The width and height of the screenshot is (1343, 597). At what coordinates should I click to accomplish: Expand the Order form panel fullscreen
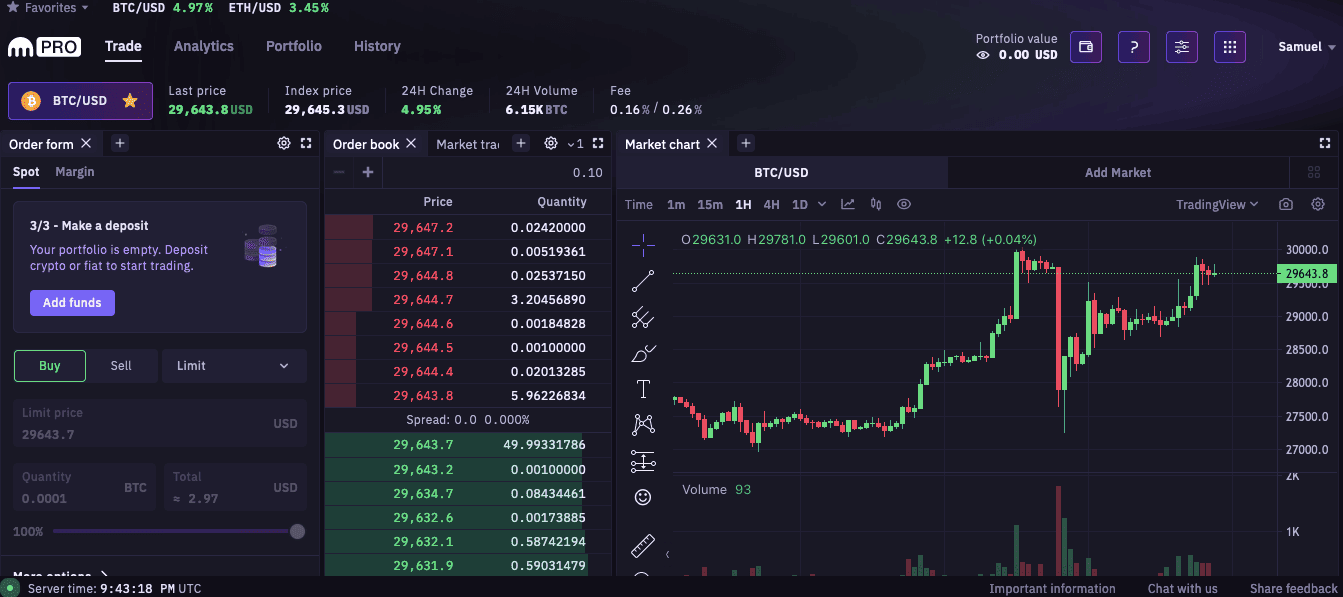(306, 144)
